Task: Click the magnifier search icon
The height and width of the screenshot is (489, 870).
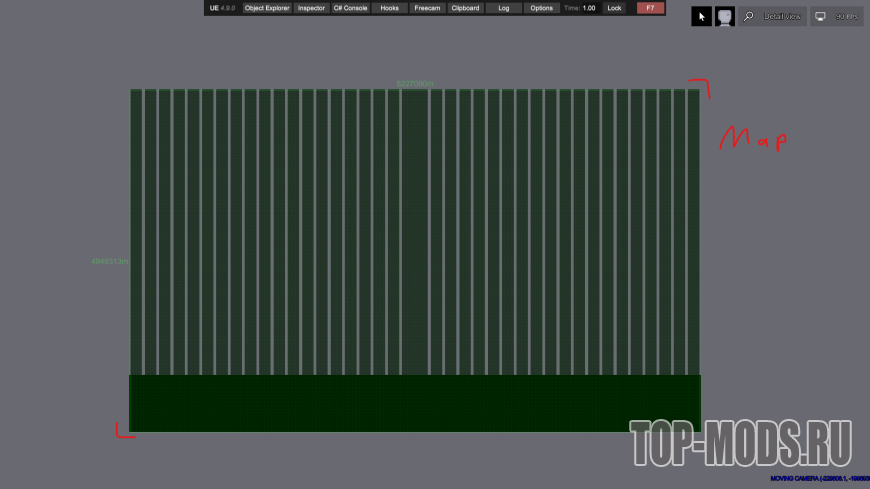Action: tap(749, 17)
